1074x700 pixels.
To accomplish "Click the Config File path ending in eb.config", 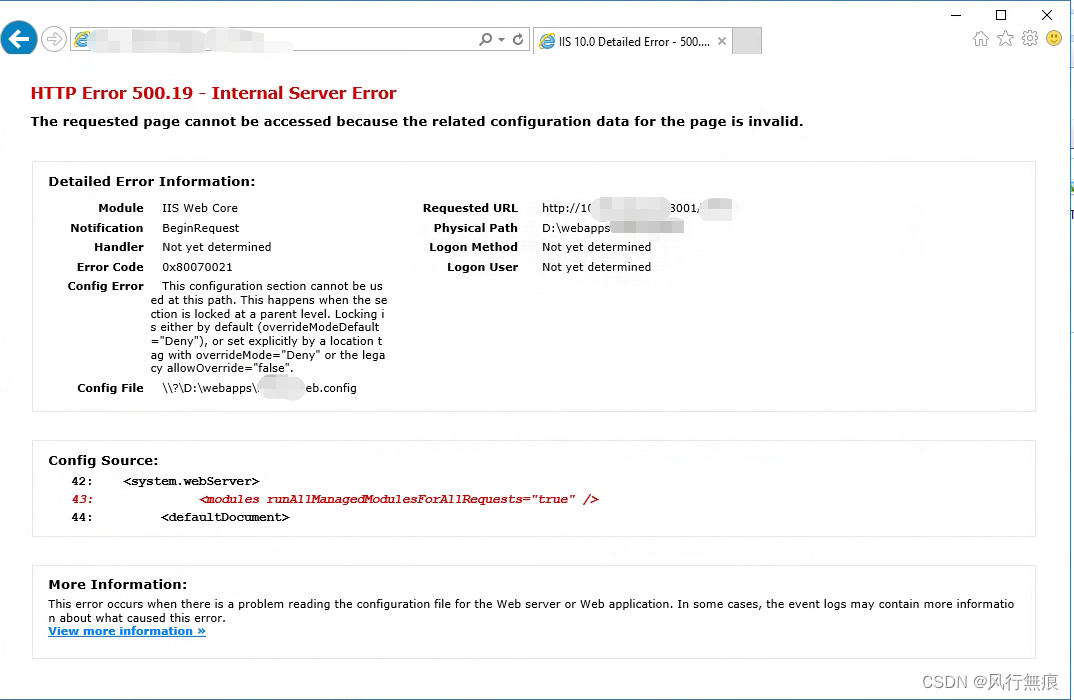I will click(x=259, y=388).
